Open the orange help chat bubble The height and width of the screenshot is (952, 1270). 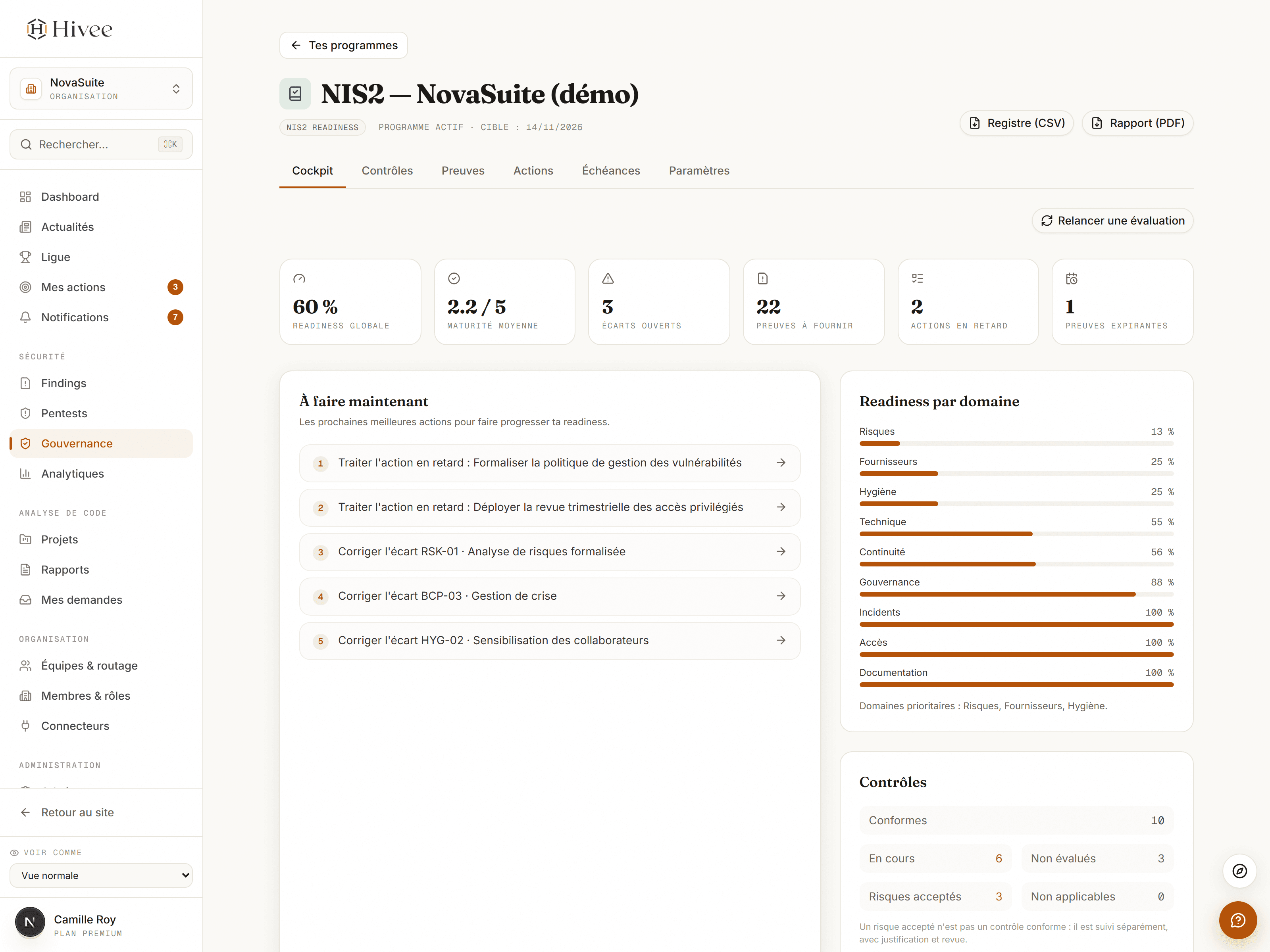pyautogui.click(x=1238, y=920)
